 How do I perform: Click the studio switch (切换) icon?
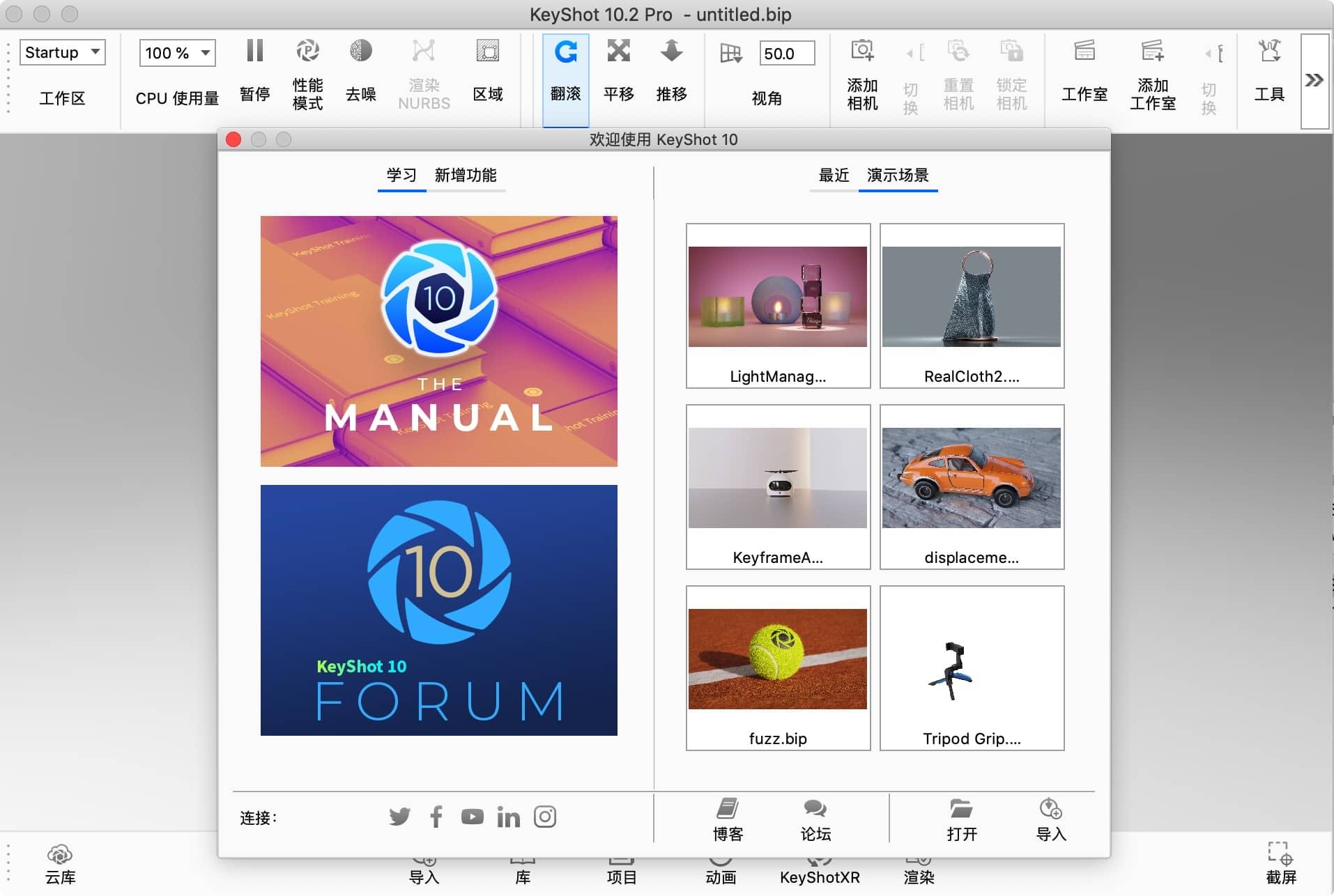[x=1213, y=53]
